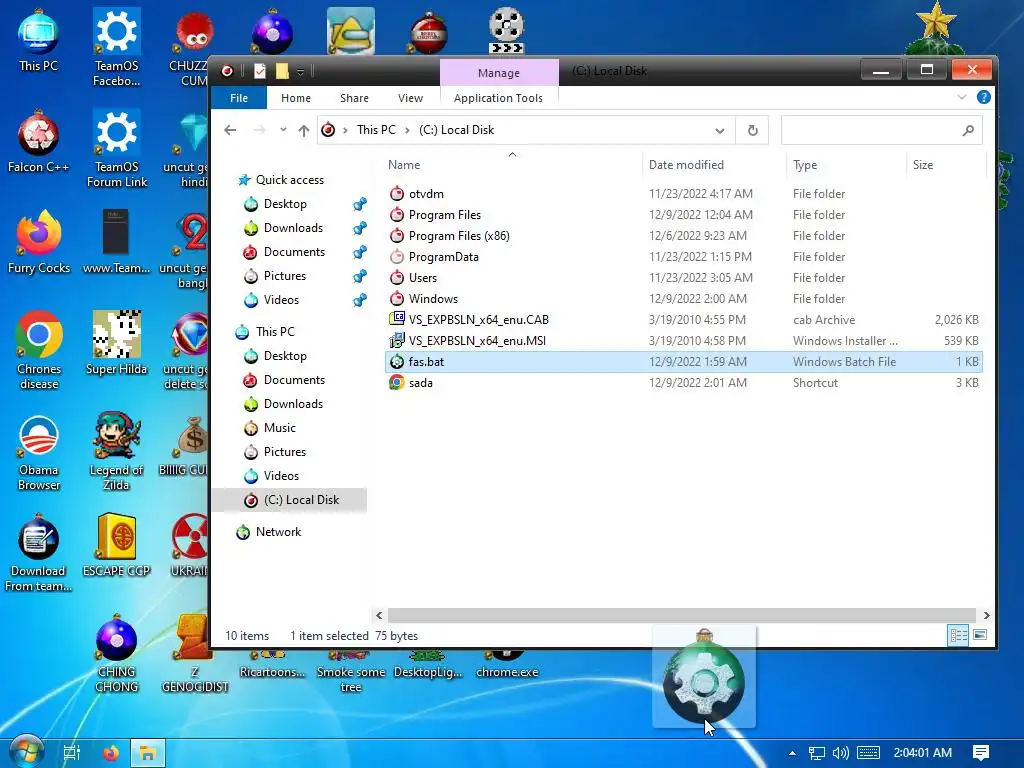The width and height of the screenshot is (1024, 768).
Task: Select VS_EXPBSLN_x64_enu.MSI file icon
Action: [x=396, y=340]
